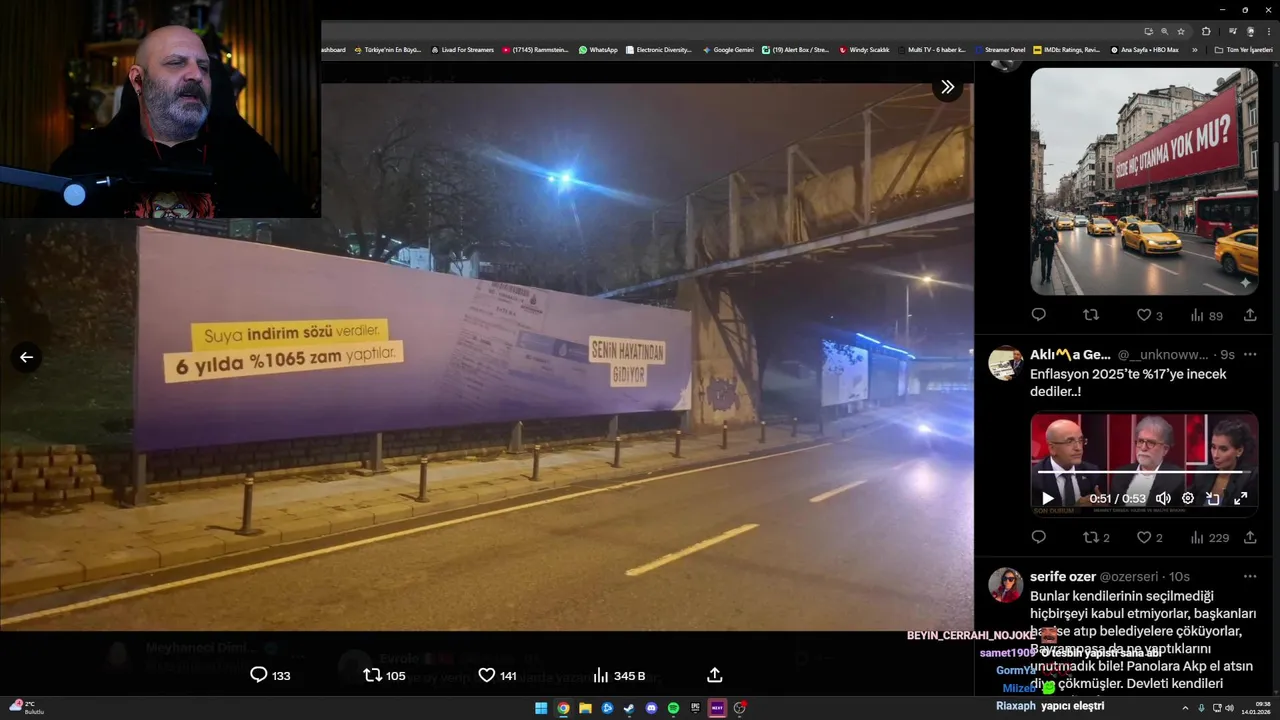Screen dimensions: 1280x720
Task: Expand the hidden bookmarks overflow chevron
Action: pos(1194,49)
